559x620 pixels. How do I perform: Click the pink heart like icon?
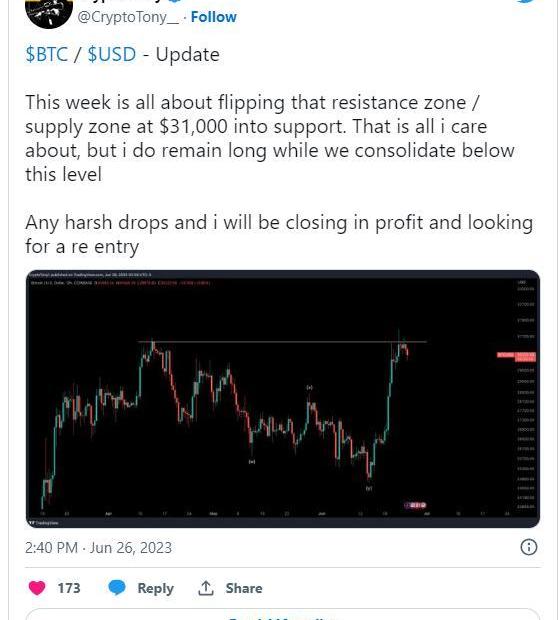(x=37, y=588)
